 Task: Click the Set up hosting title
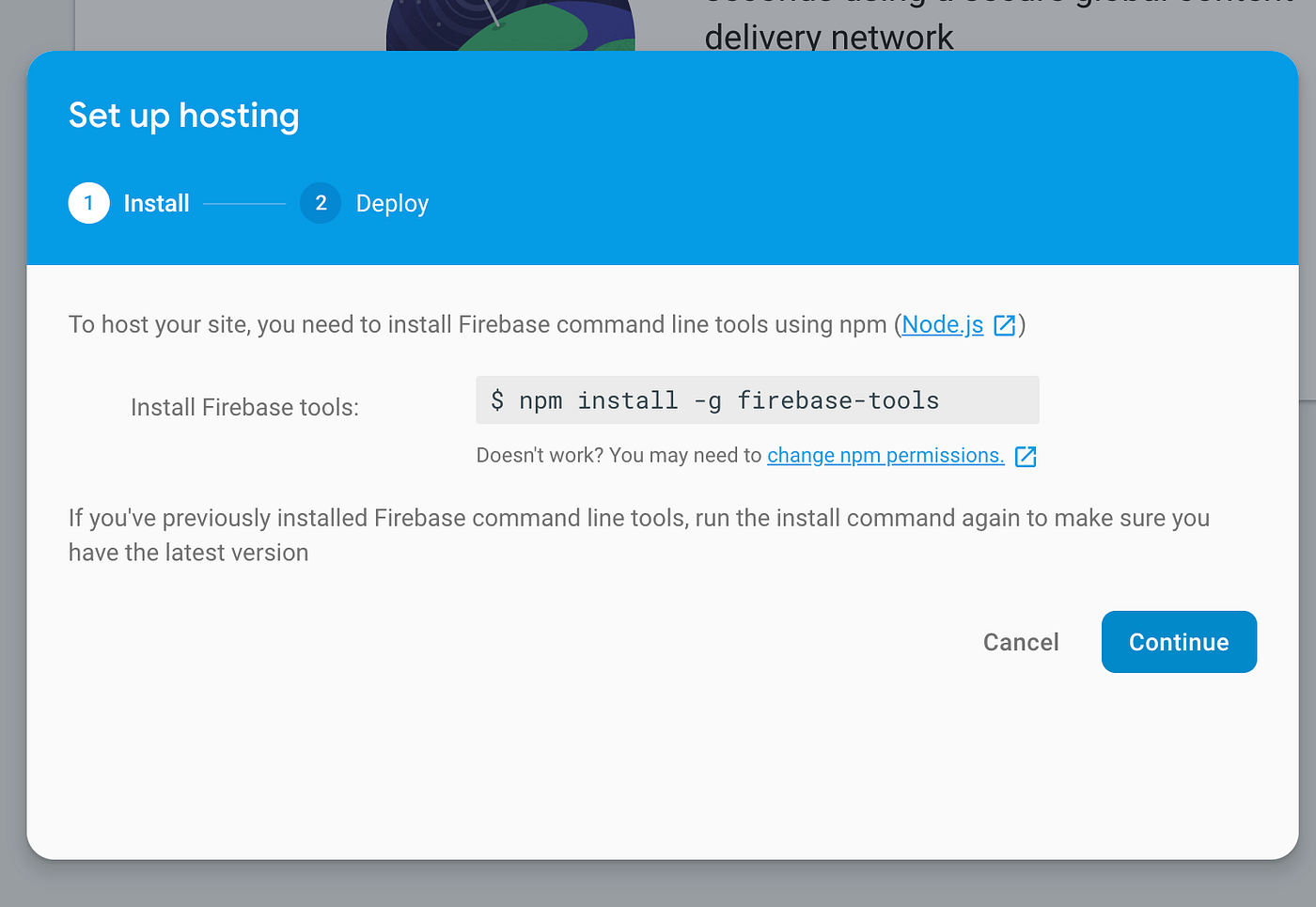183,115
